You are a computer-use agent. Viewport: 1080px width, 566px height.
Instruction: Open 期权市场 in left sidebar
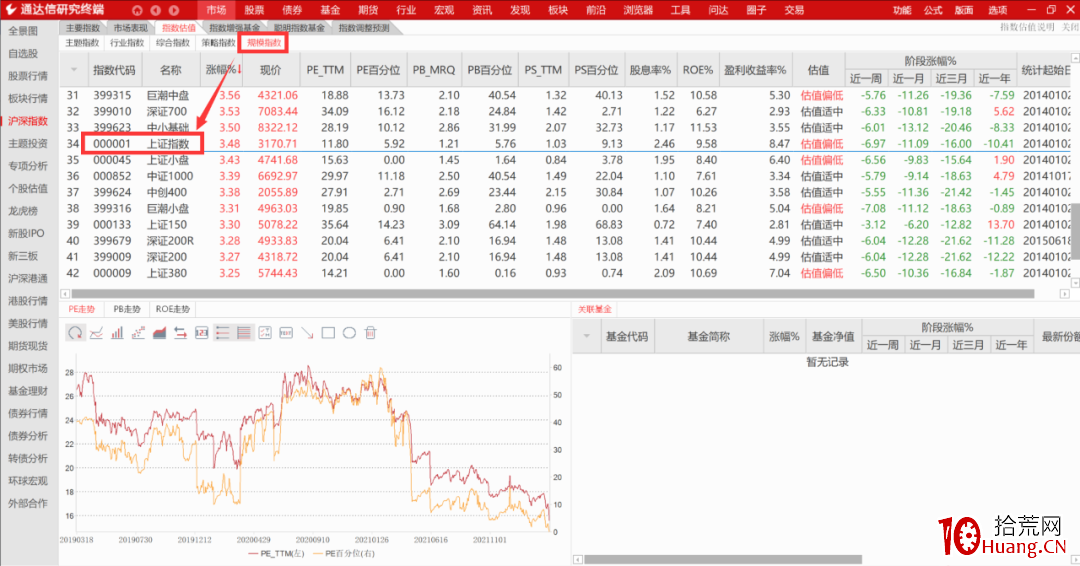(28, 368)
